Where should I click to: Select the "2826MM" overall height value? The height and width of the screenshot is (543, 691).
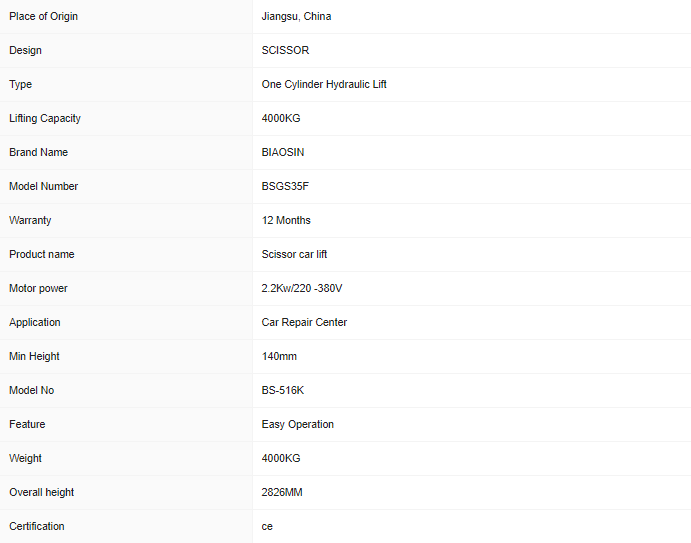(x=282, y=492)
